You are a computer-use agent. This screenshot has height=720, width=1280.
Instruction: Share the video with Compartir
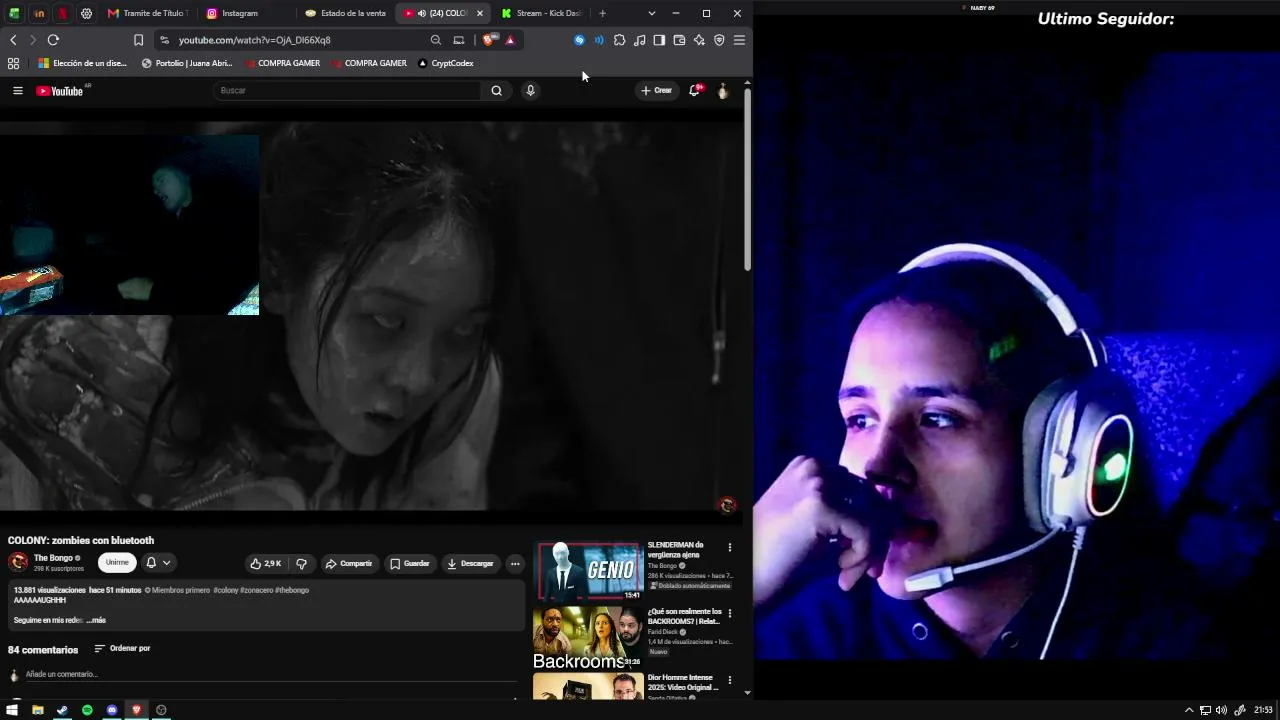(x=349, y=564)
